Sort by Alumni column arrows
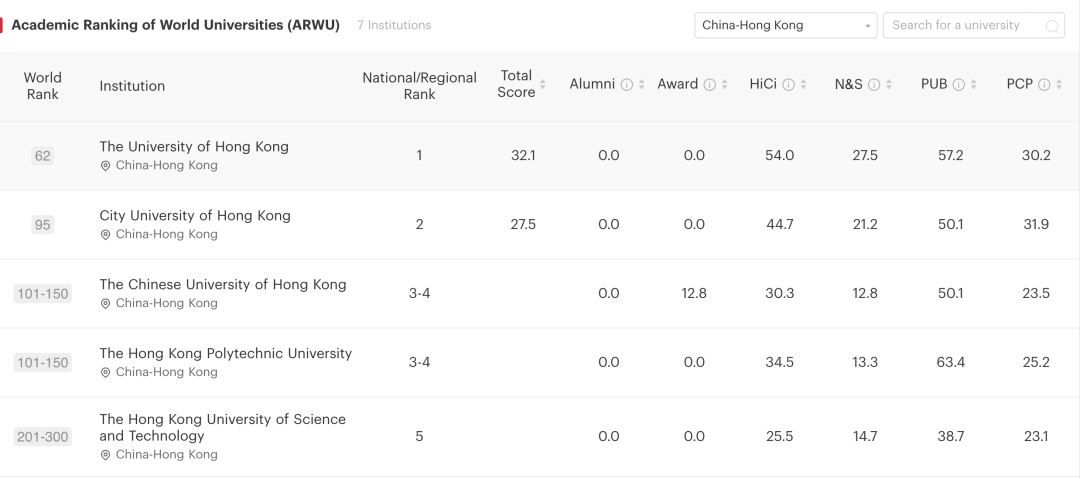1080x479 pixels. click(x=641, y=85)
